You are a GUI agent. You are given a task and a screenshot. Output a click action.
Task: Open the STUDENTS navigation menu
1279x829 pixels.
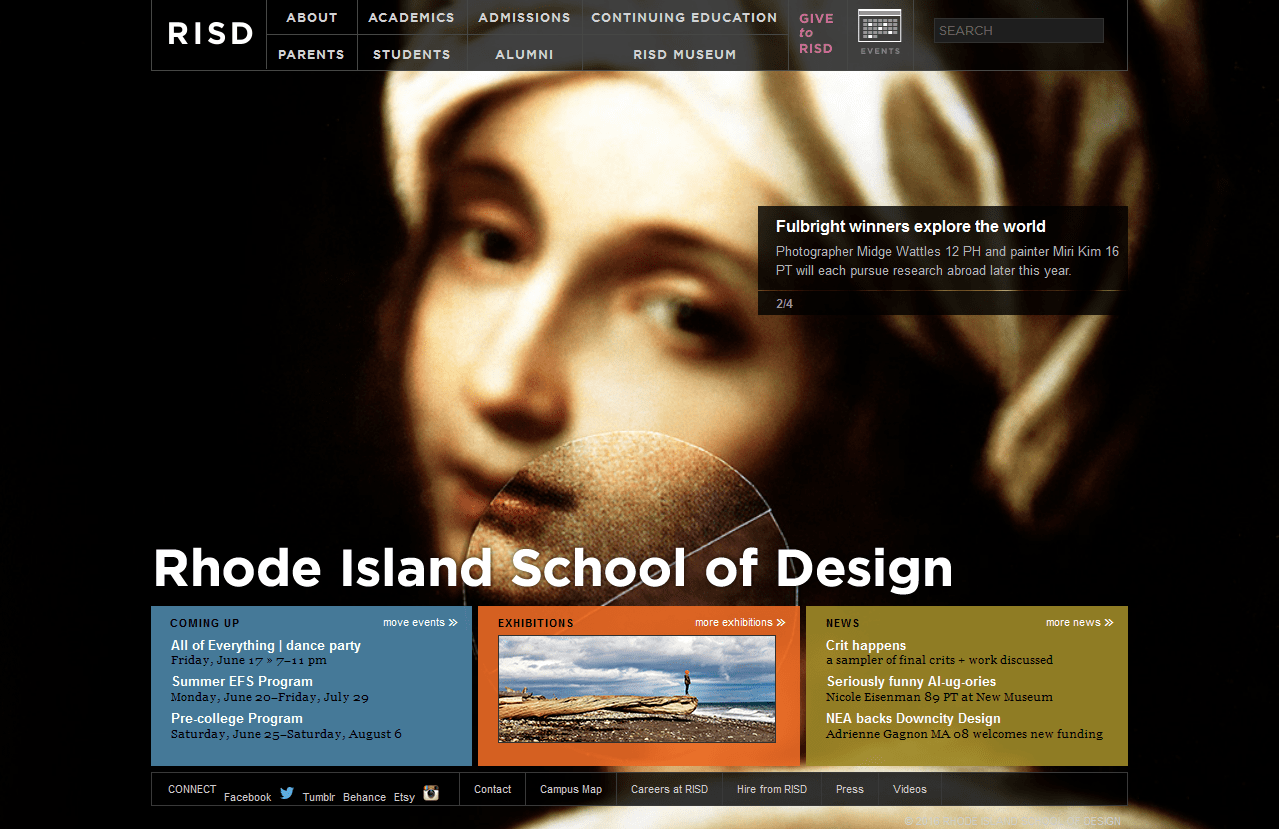click(x=411, y=54)
